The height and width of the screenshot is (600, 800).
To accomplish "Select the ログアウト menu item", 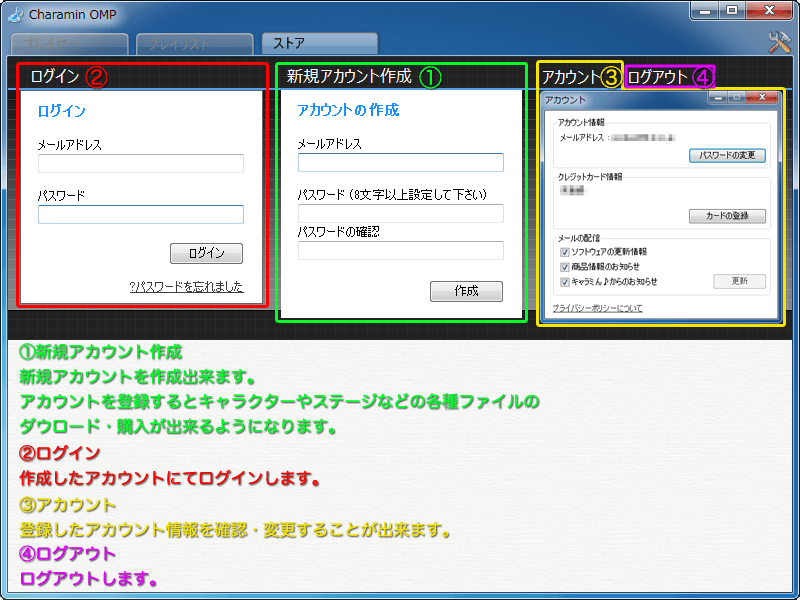I will point(658,77).
